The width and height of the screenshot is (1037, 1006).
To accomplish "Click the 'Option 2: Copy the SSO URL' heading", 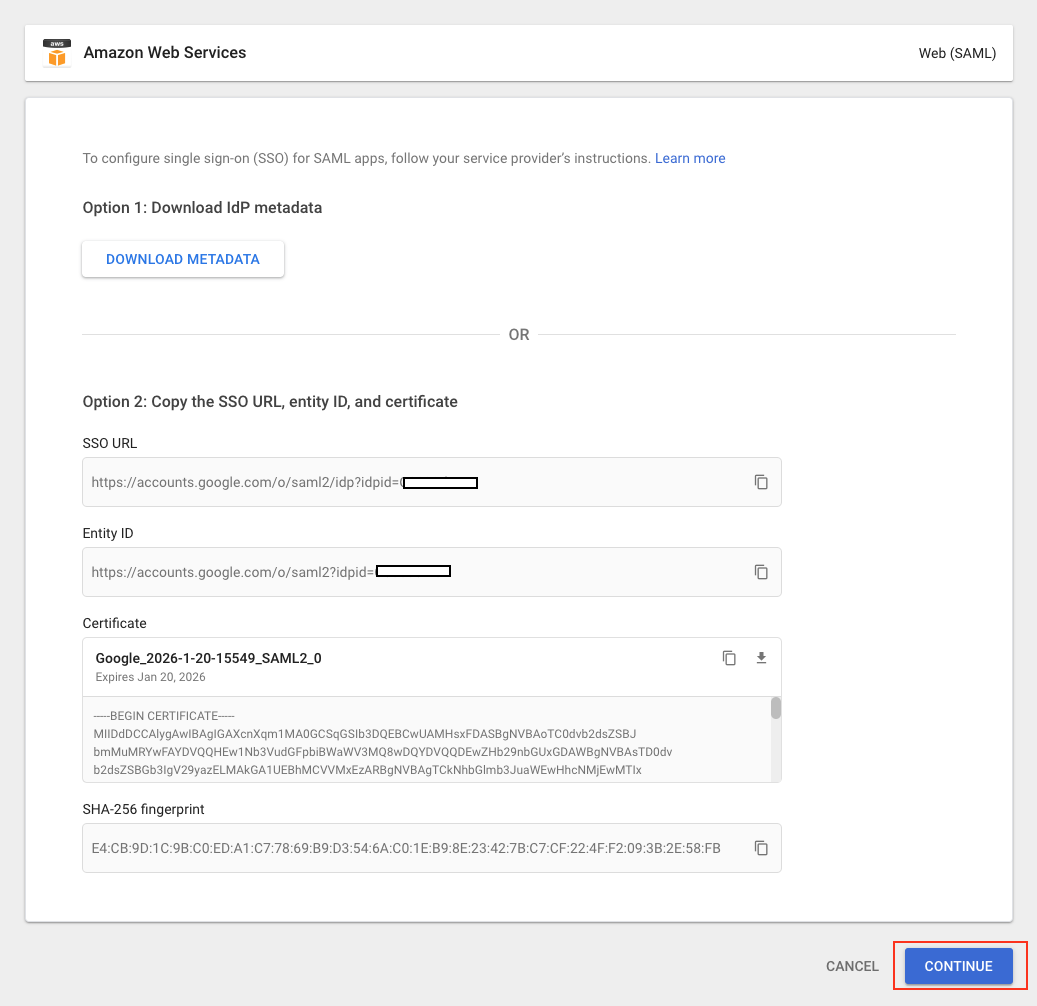I will [270, 401].
